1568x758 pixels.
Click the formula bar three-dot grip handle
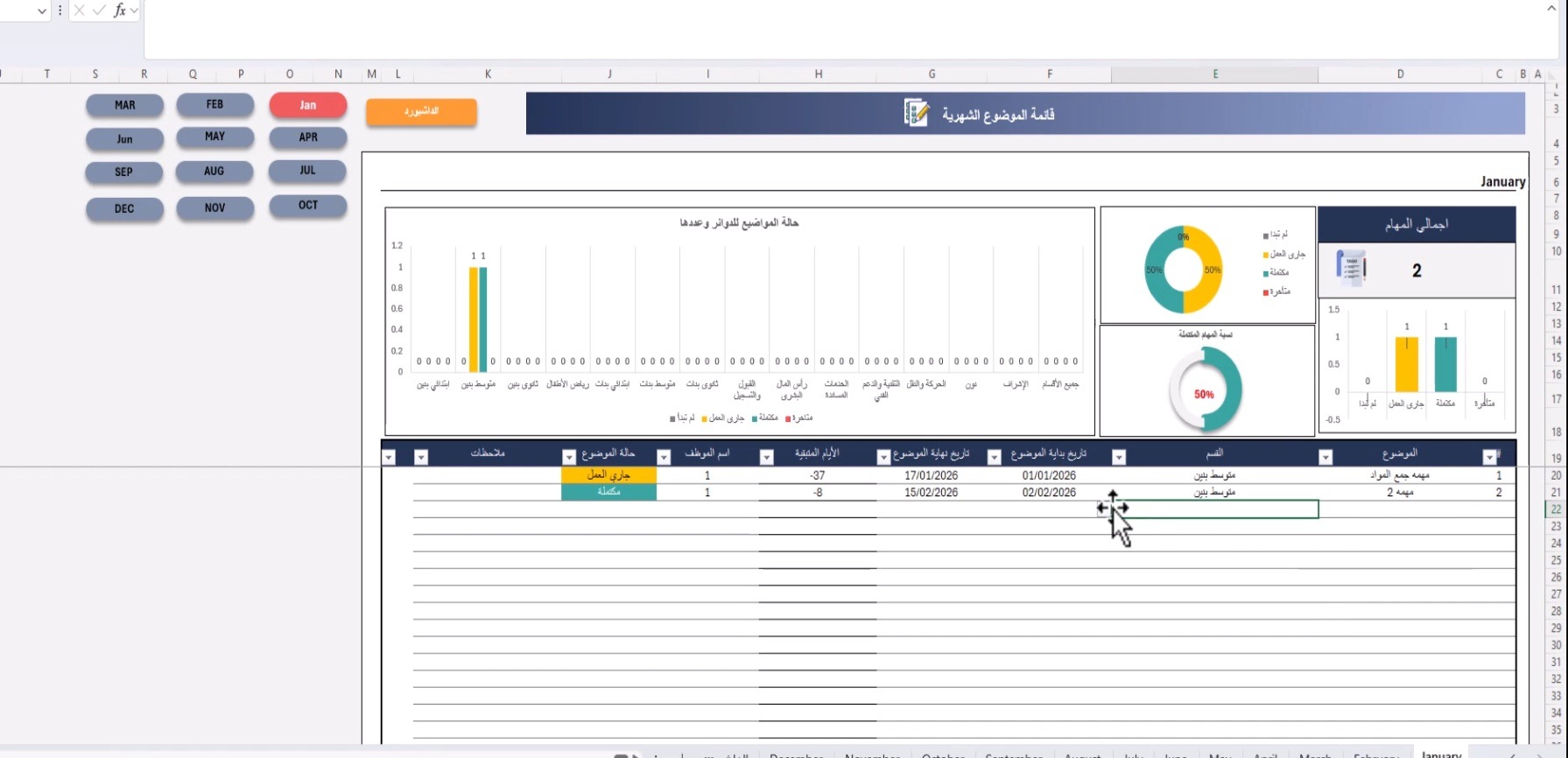[x=60, y=11]
